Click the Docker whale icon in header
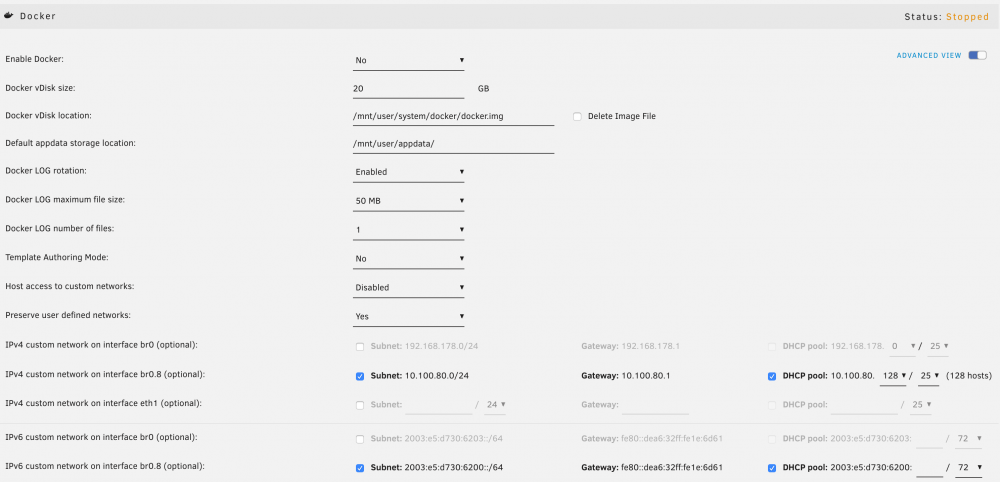This screenshot has width=1000, height=482. (x=9, y=16)
